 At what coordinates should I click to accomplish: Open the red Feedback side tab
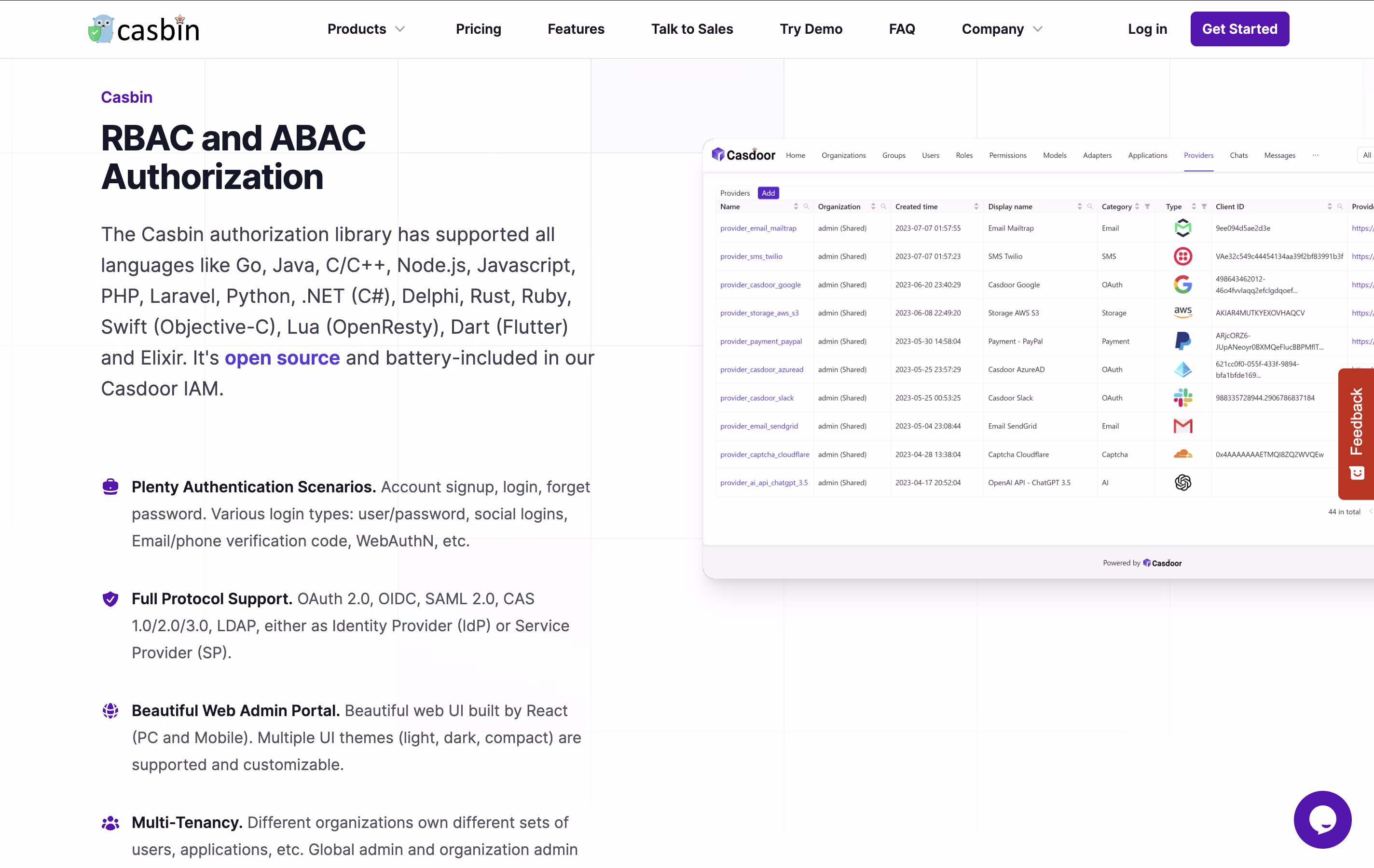(1356, 433)
